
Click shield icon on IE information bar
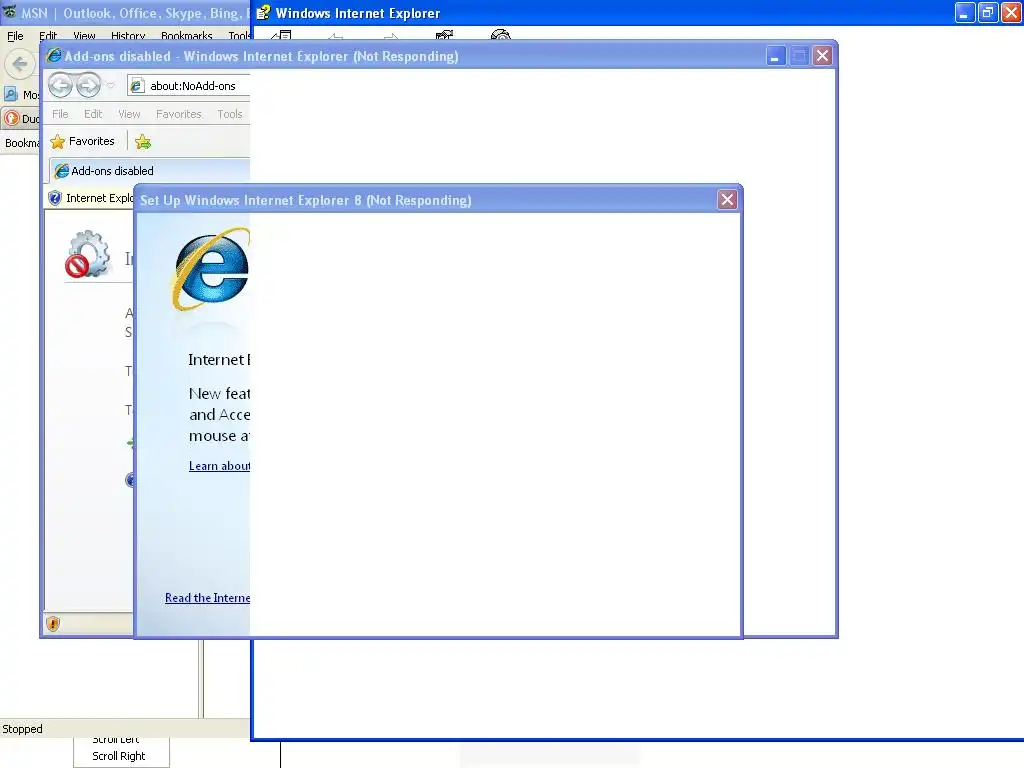(55, 198)
